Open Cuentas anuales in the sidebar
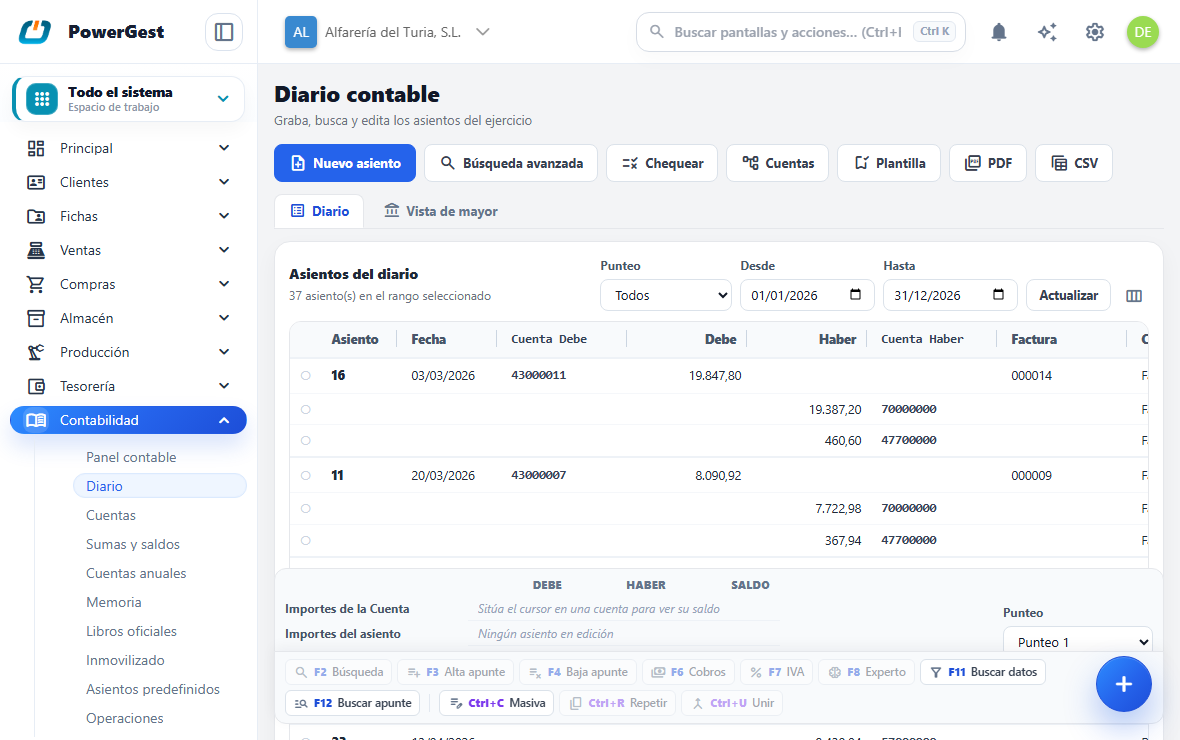The width and height of the screenshot is (1180, 740). [136, 573]
